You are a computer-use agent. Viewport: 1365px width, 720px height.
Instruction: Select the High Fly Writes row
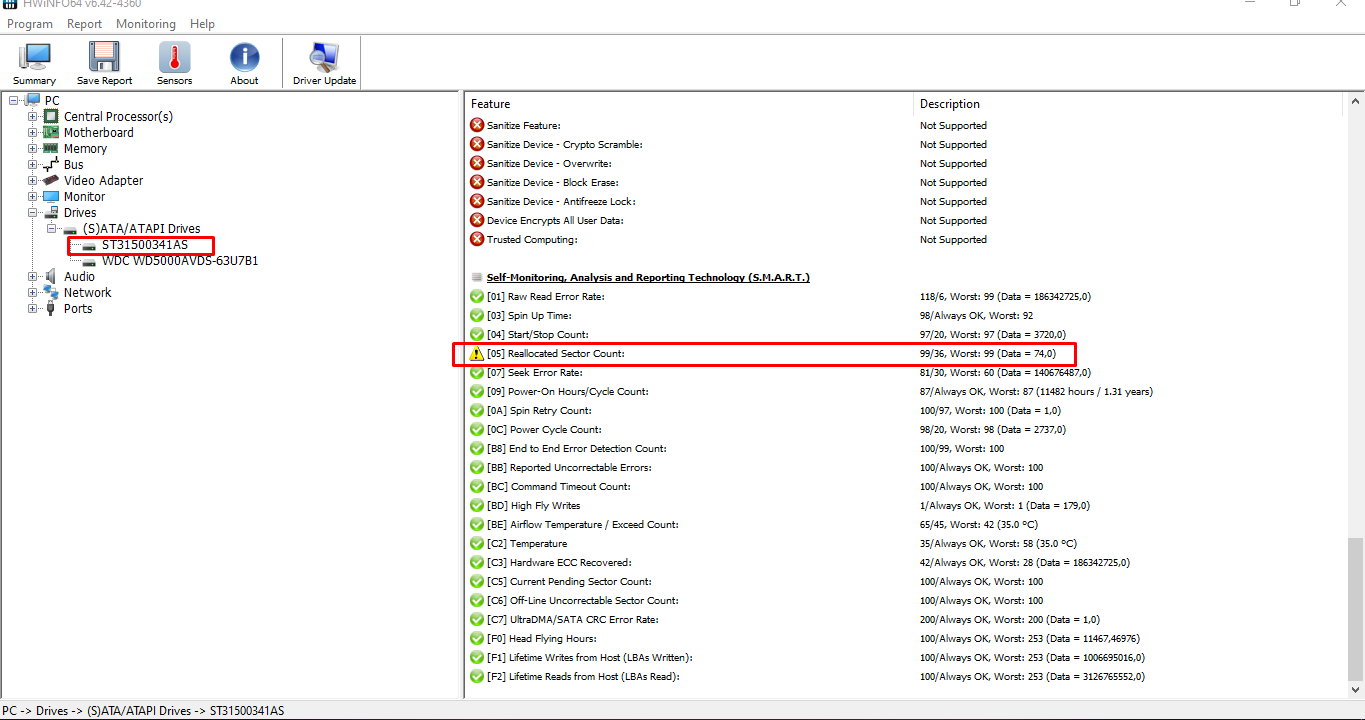[x=905, y=505]
